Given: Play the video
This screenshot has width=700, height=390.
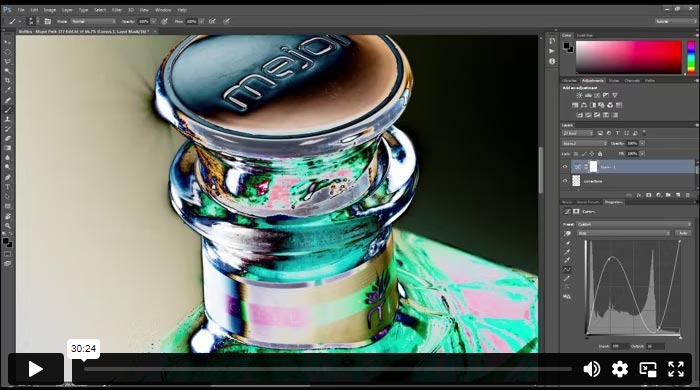Looking at the screenshot, I should click(35, 369).
